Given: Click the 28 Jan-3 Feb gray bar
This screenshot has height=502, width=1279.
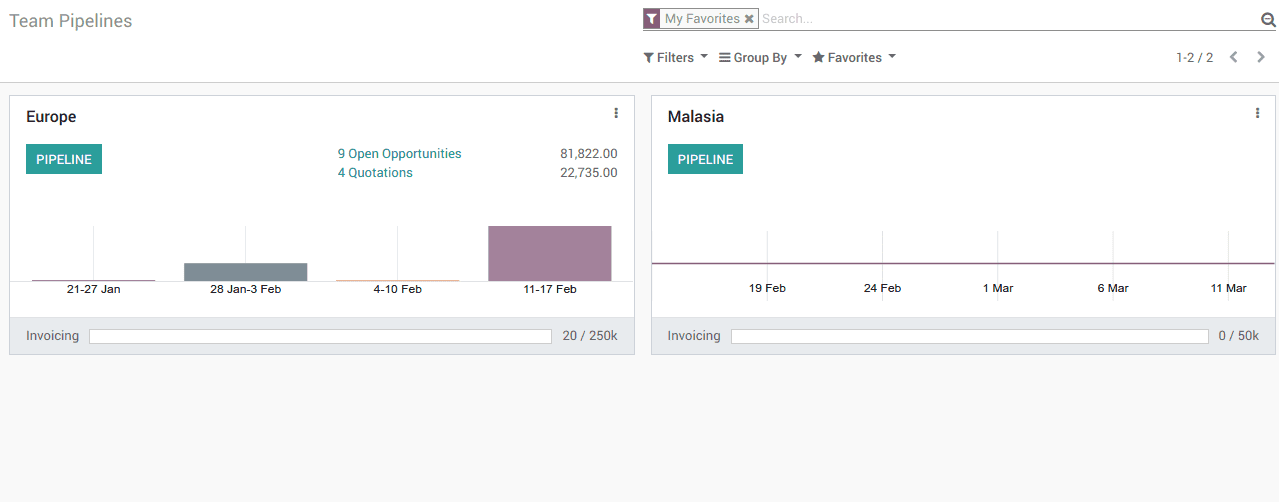Looking at the screenshot, I should tap(246, 272).
